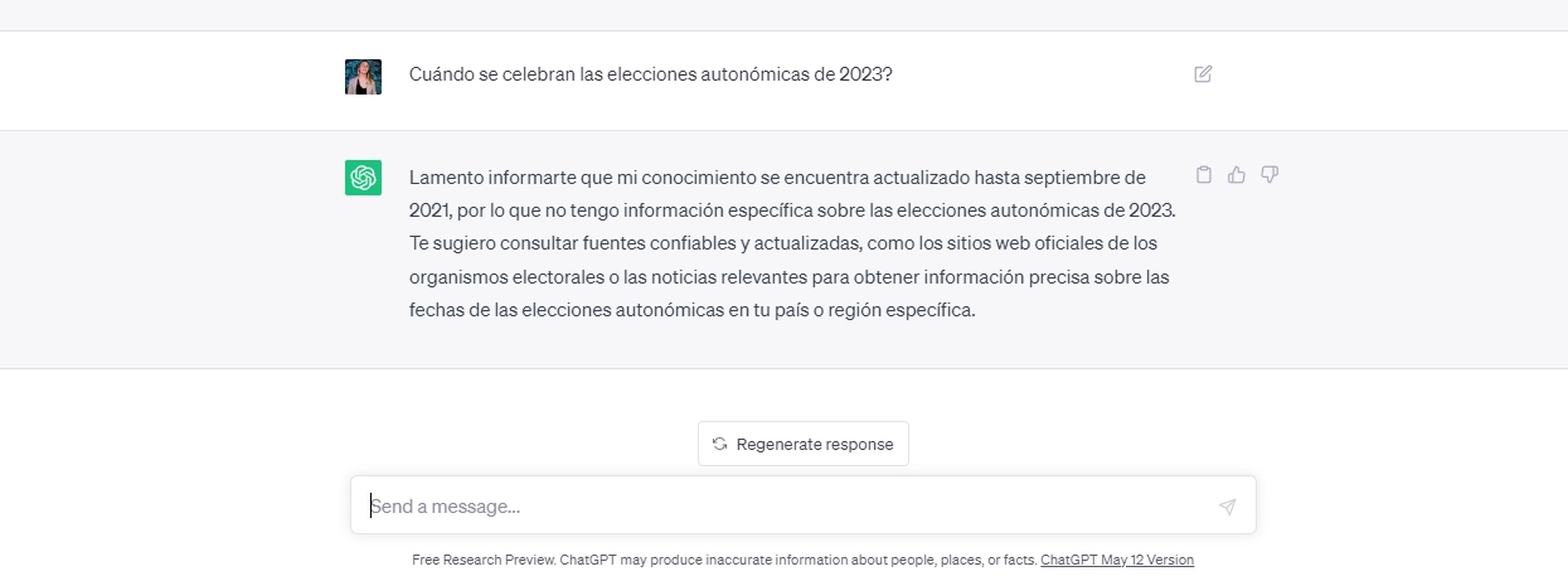Click the green ChatGPT logo avatar
The height and width of the screenshot is (581, 1568).
click(363, 177)
